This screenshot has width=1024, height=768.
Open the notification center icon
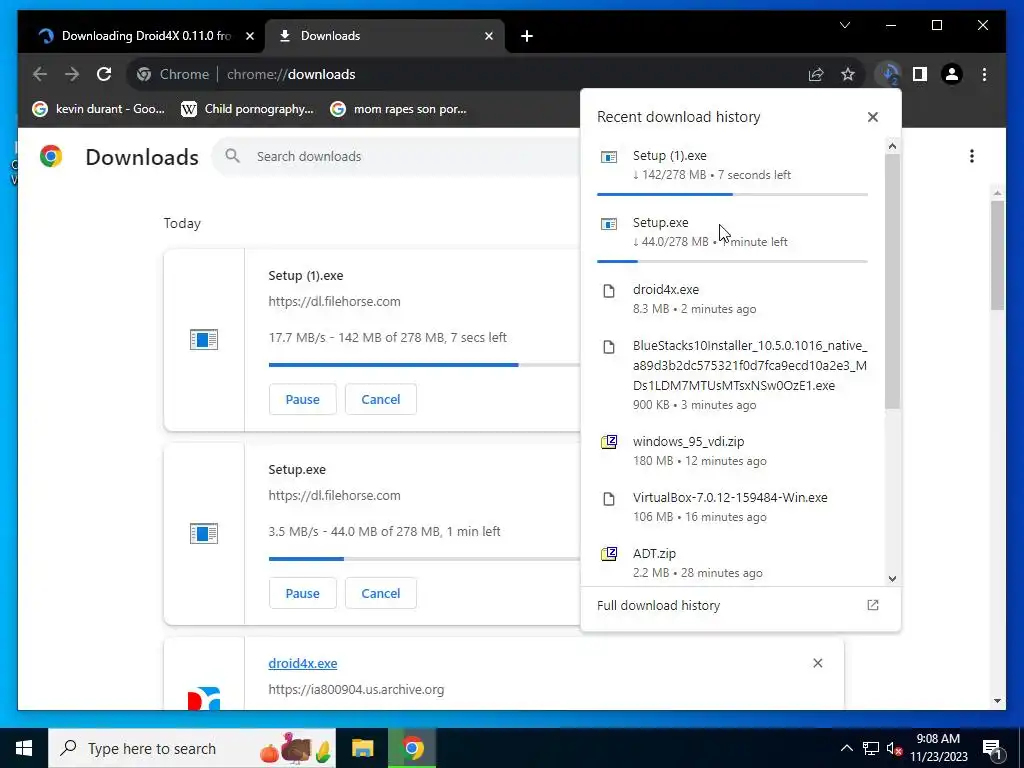[992, 748]
